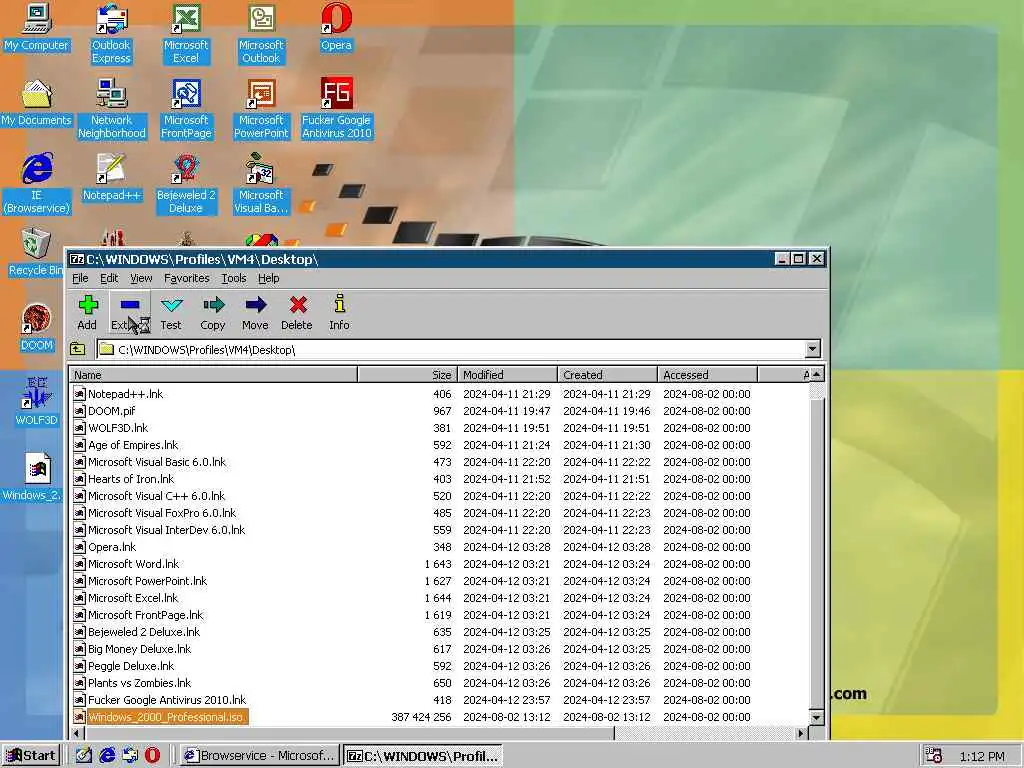Select the Microsoft Excel desktop shortcut
This screenshot has height=768, width=1024.
[186, 34]
